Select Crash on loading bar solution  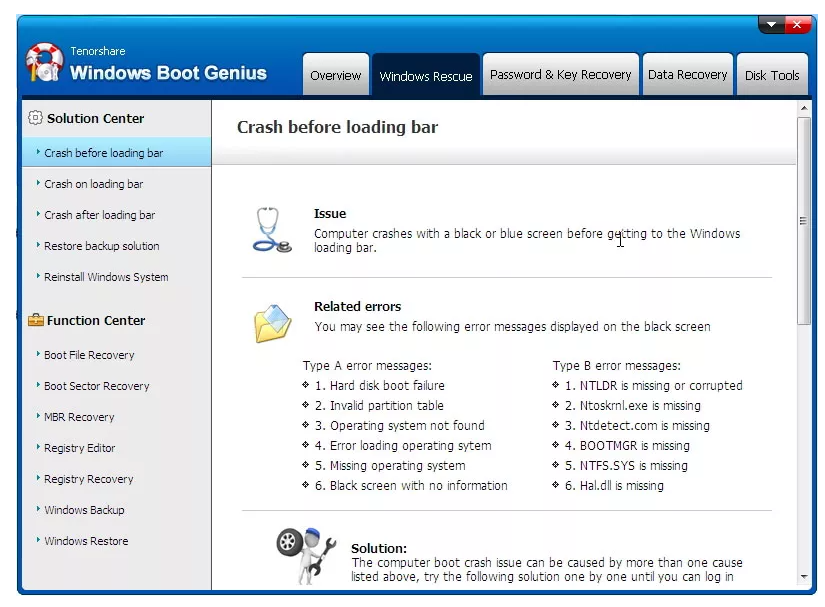click(94, 184)
